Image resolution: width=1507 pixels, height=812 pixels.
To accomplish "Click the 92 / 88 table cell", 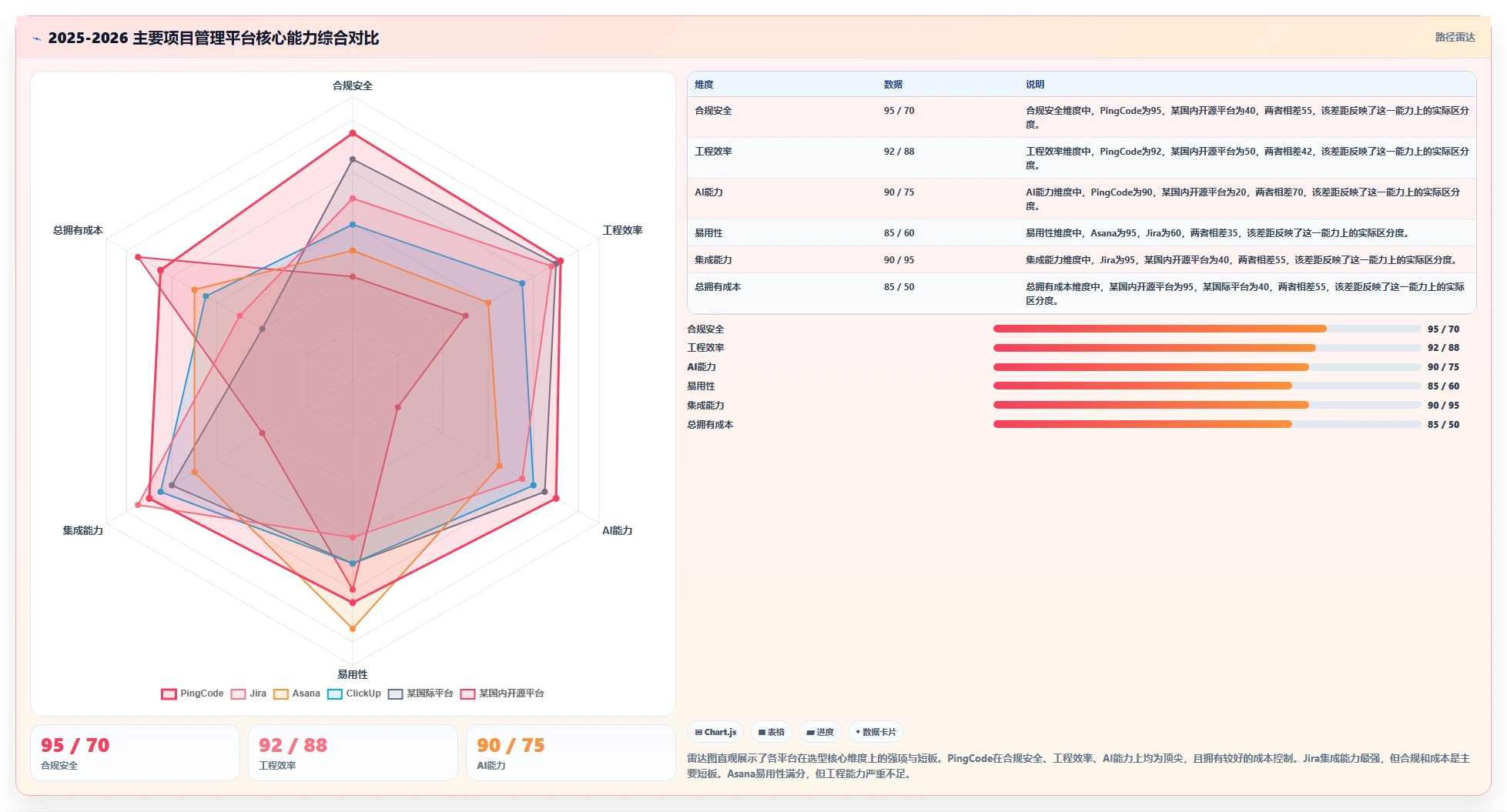I will (x=899, y=152).
